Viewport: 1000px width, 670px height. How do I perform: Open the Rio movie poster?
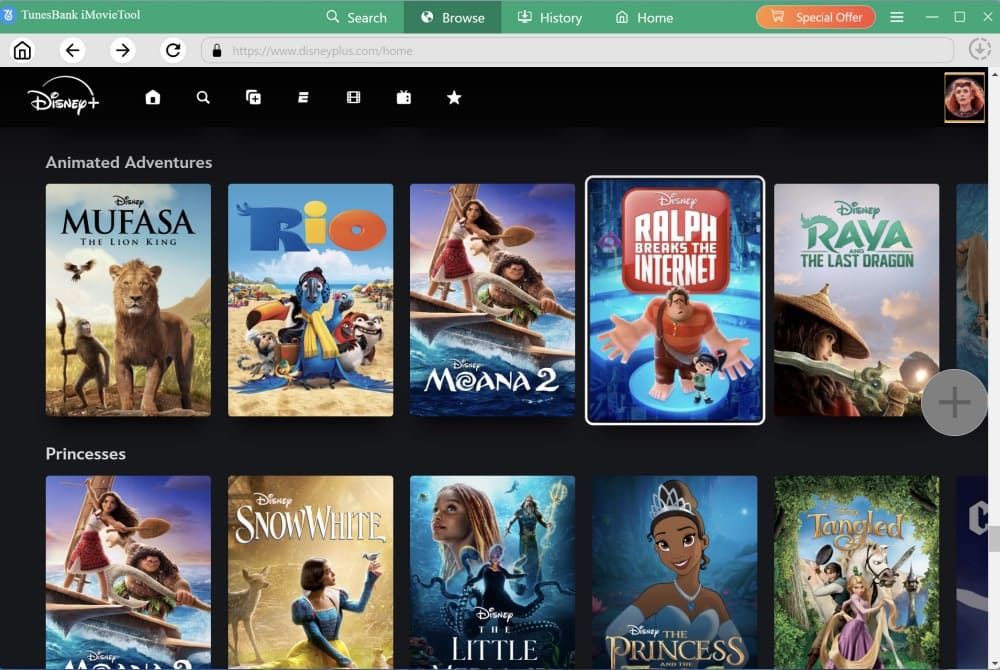pos(311,300)
